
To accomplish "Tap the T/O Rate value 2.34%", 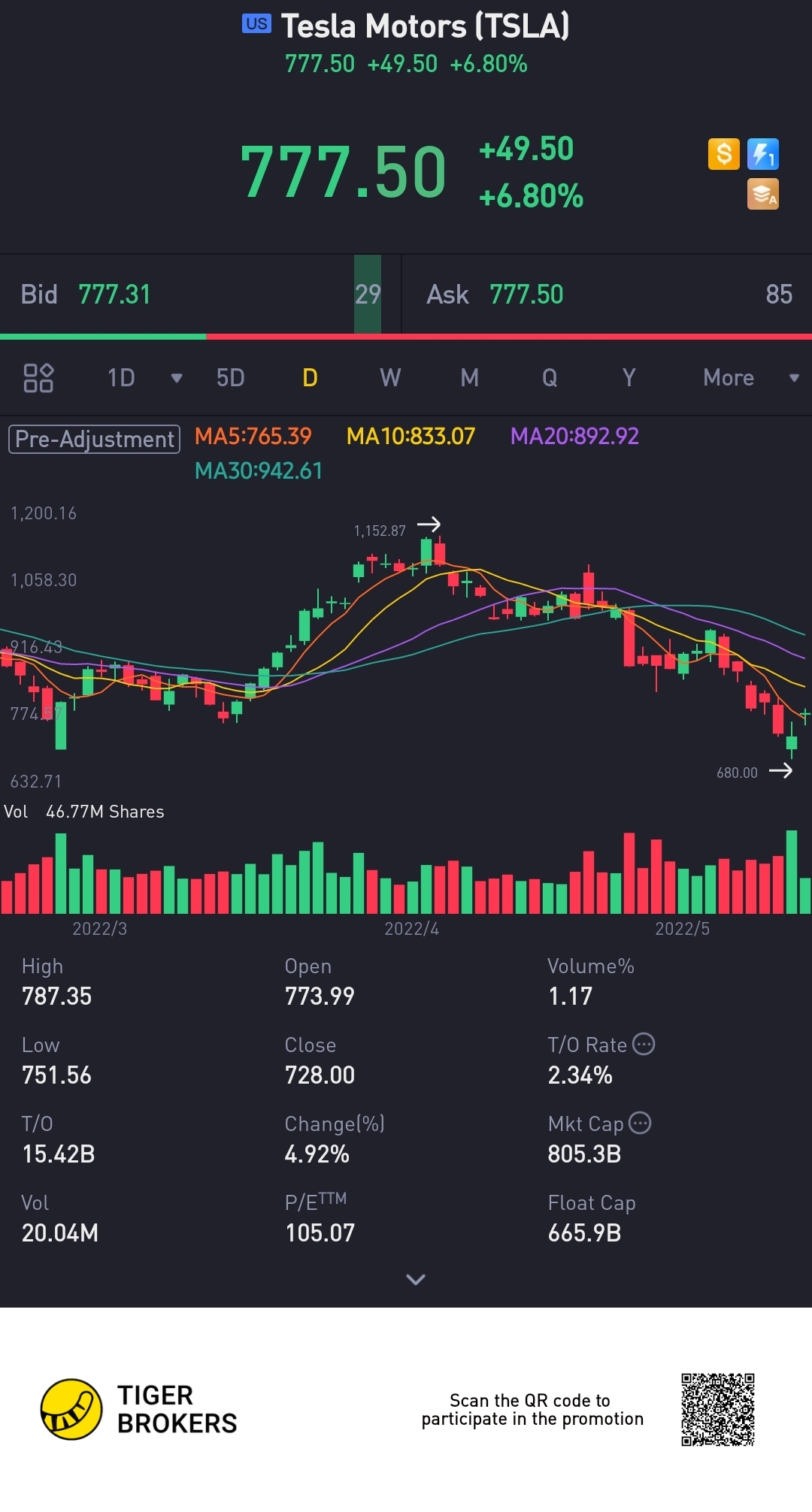I will 580,1075.
